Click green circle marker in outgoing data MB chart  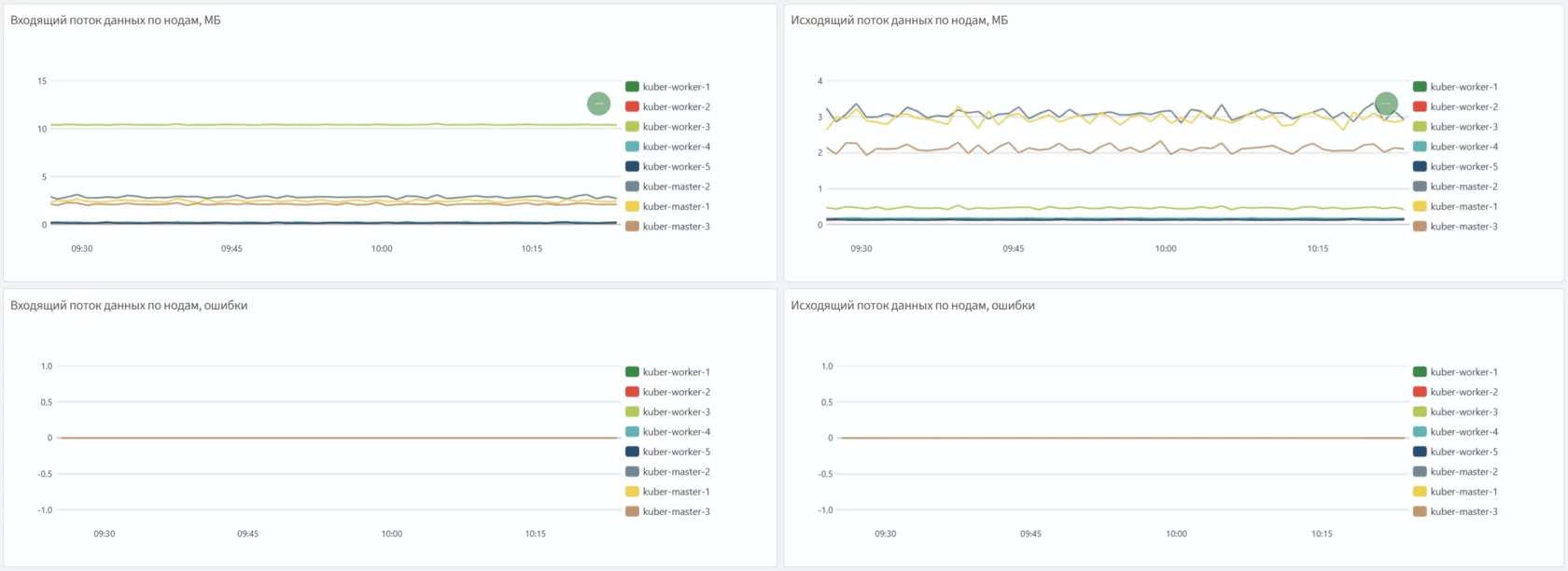1386,104
